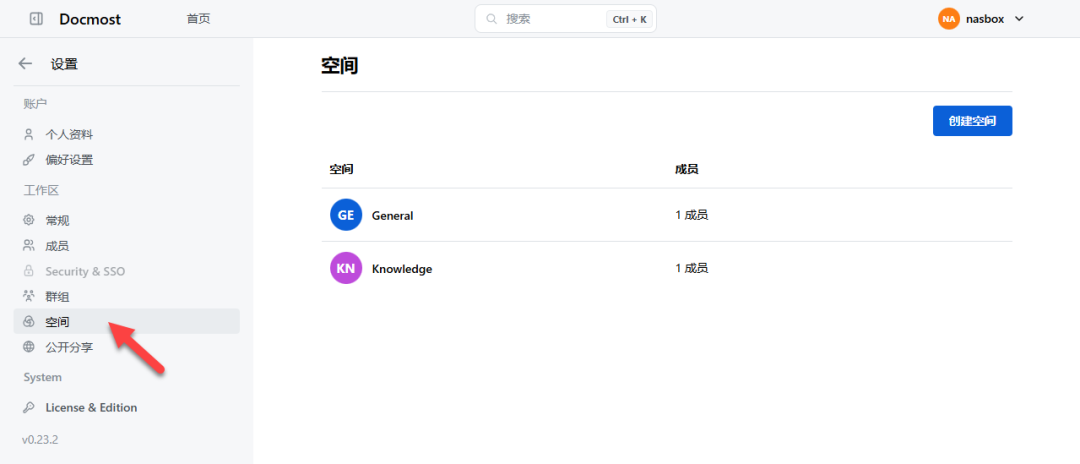Toggle the sidebar panel icon

click(x=37, y=19)
